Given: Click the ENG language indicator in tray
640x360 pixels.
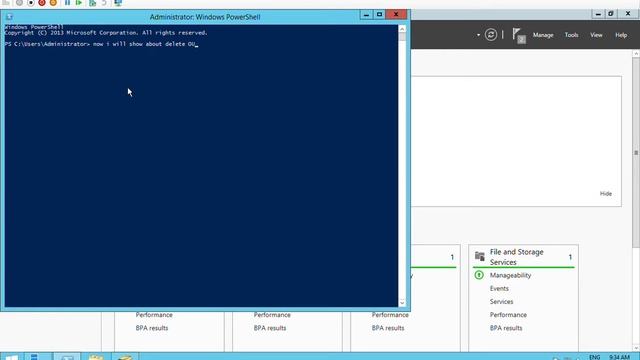Looking at the screenshot, I should click(x=595, y=357).
